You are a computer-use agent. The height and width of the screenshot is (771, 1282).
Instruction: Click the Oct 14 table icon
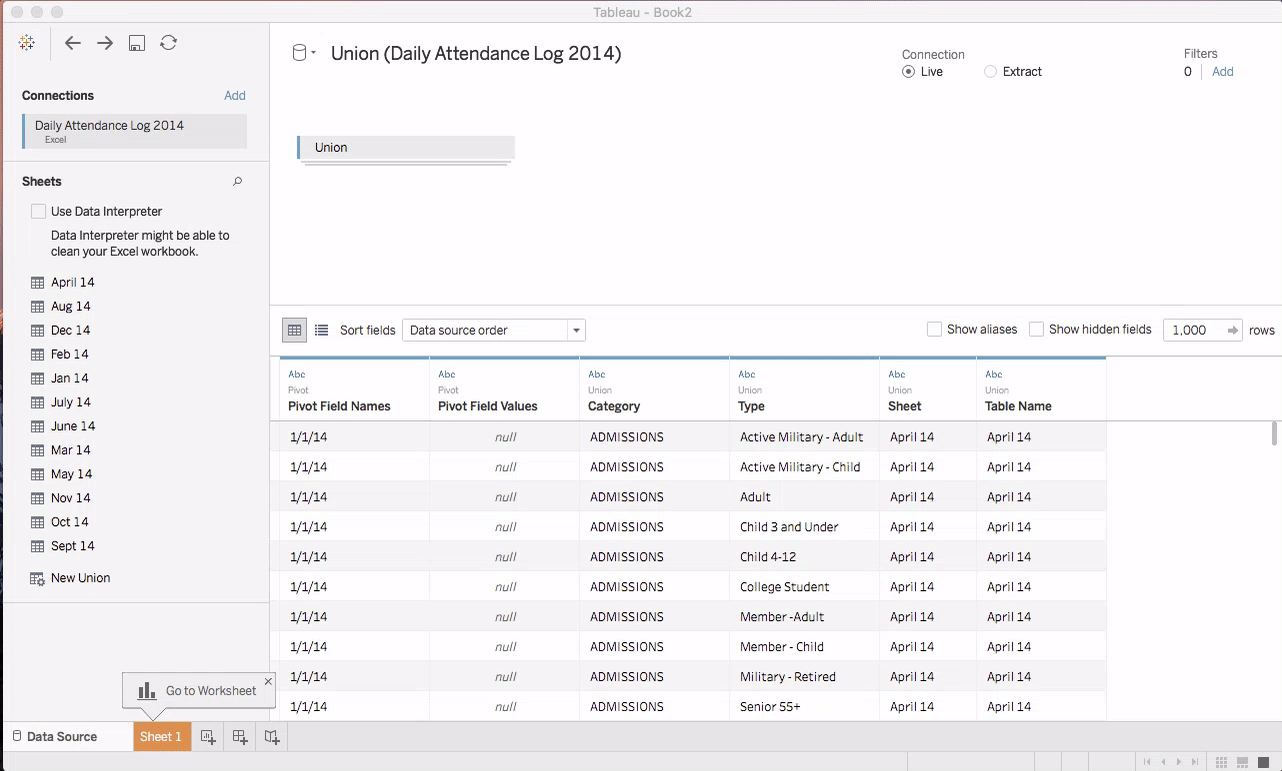click(38, 523)
